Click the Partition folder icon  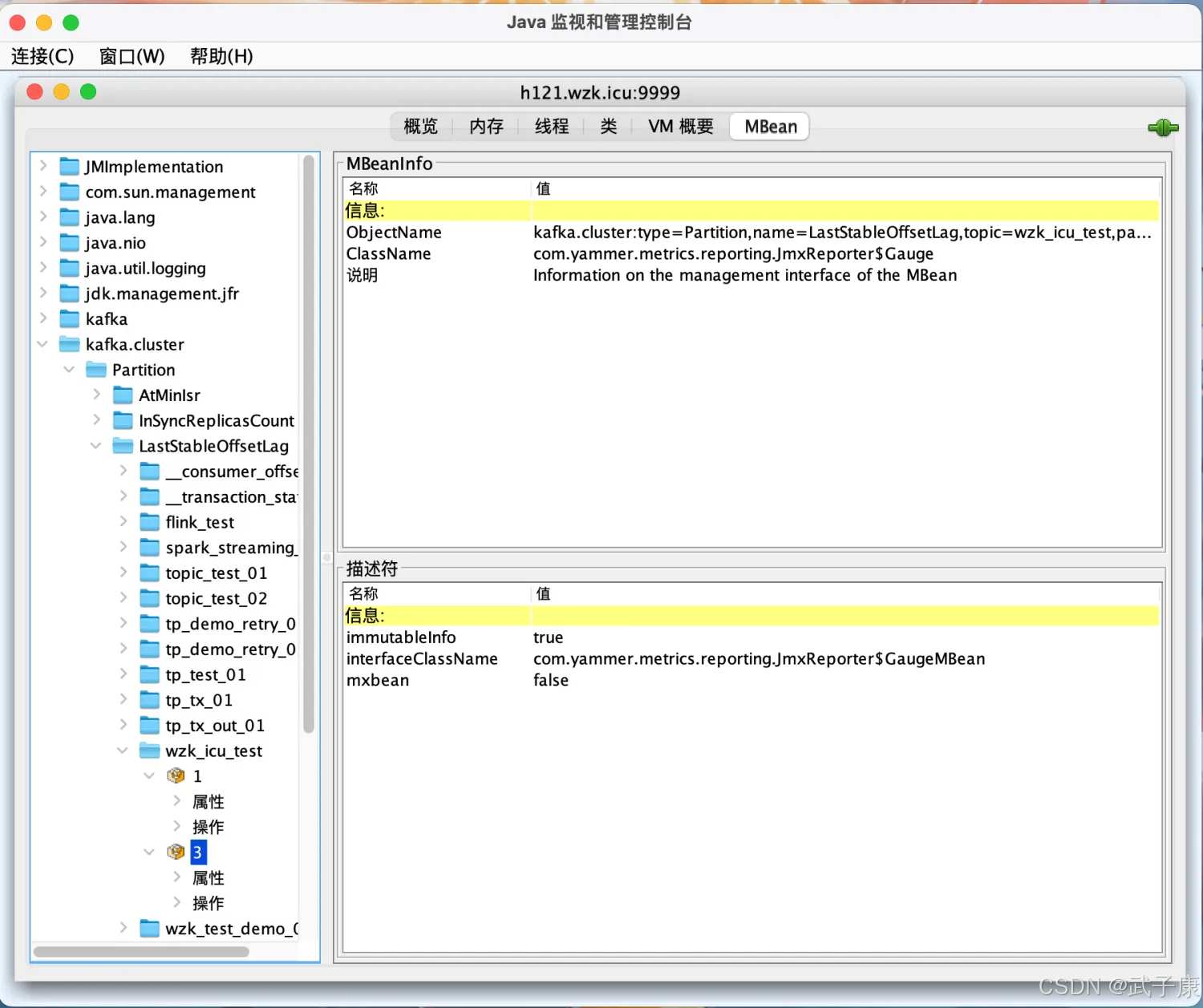96,370
